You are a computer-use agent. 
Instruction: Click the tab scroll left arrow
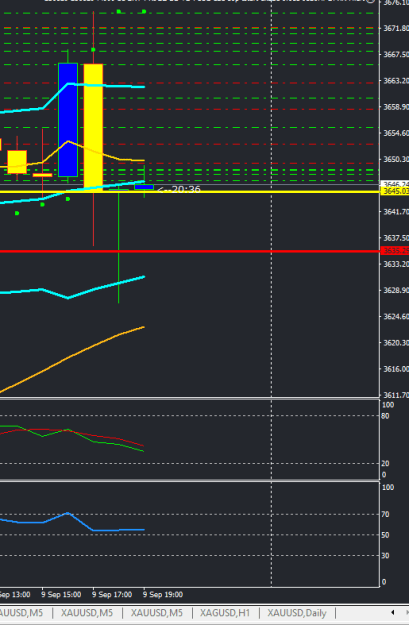(393, 612)
